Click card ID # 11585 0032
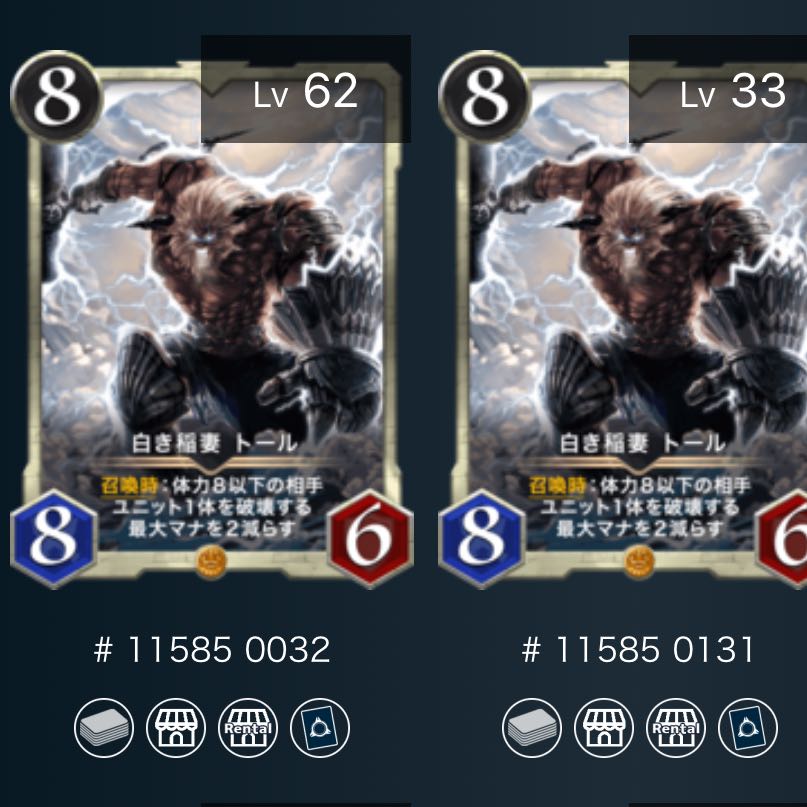 (212, 650)
